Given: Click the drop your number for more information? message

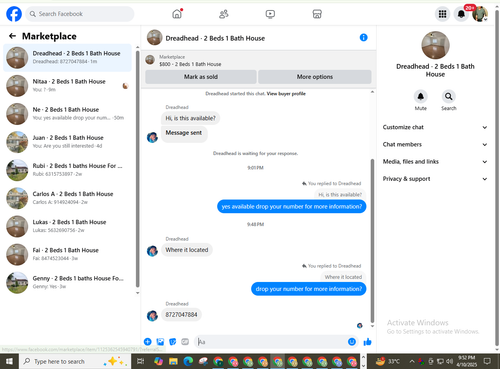Looking at the screenshot, I should point(309,289).
